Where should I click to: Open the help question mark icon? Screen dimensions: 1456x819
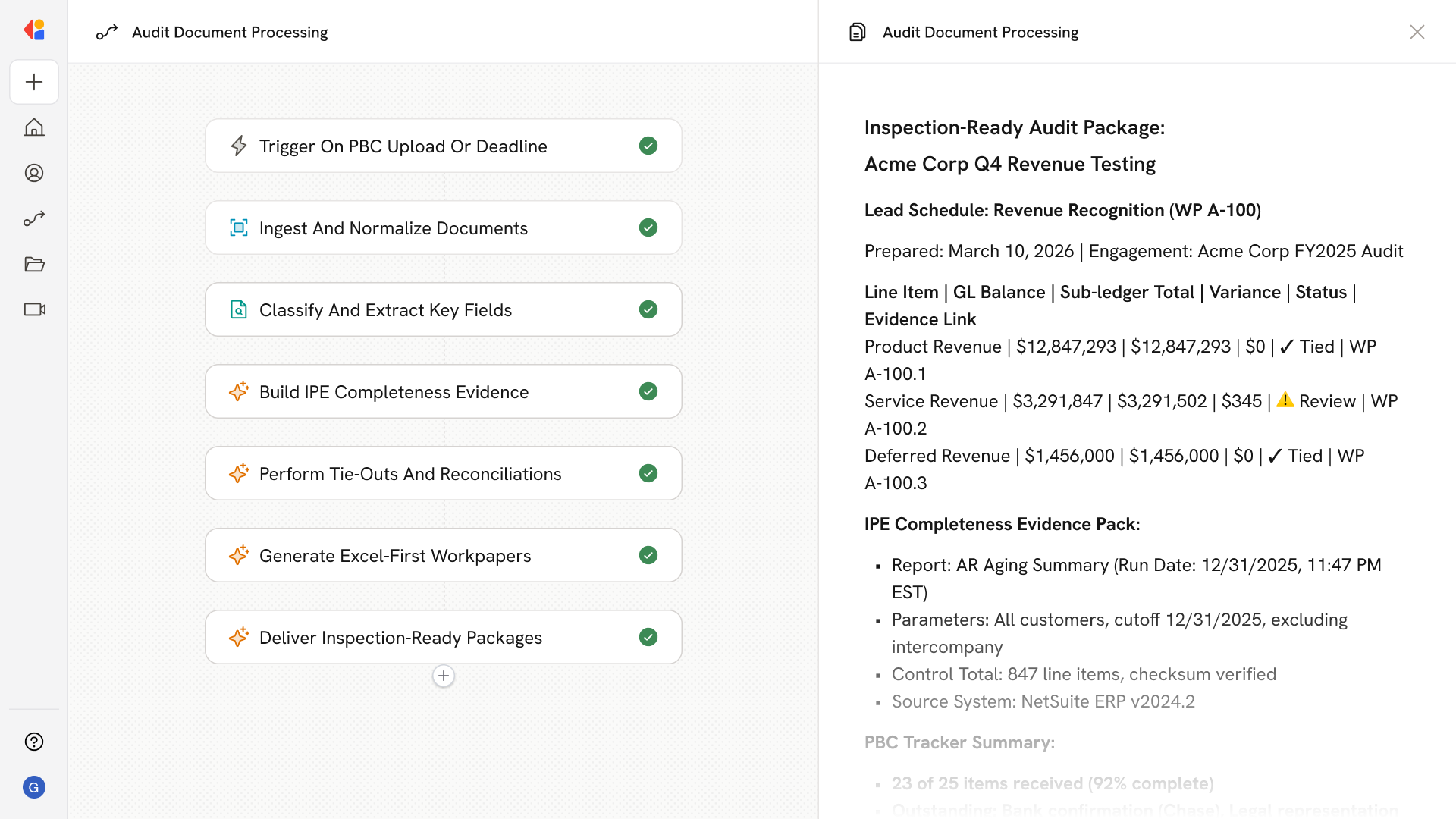click(34, 742)
